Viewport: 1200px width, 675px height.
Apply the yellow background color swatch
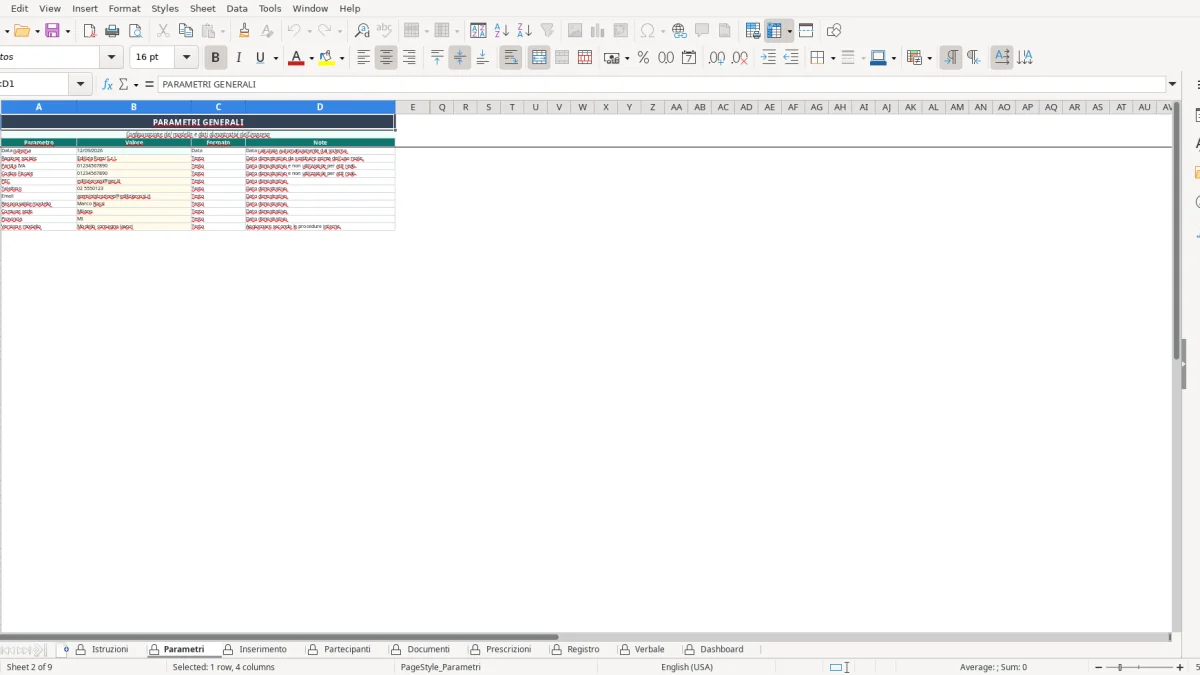[x=326, y=58]
